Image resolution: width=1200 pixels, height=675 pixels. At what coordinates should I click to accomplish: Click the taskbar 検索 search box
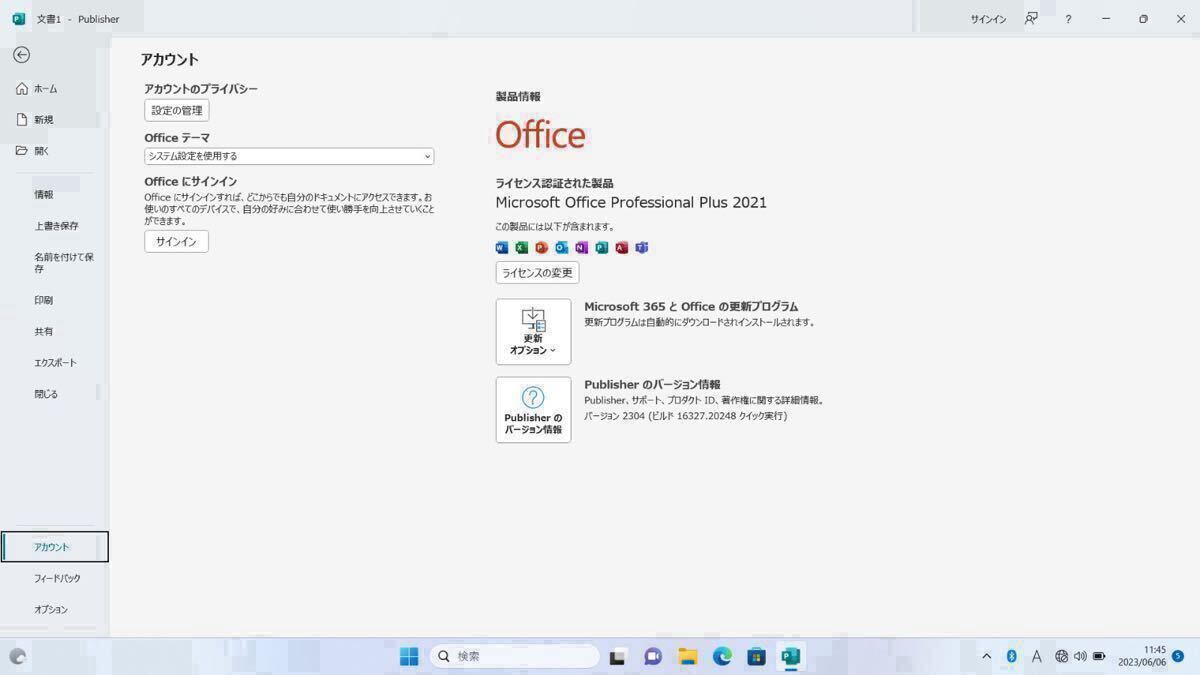coord(515,656)
